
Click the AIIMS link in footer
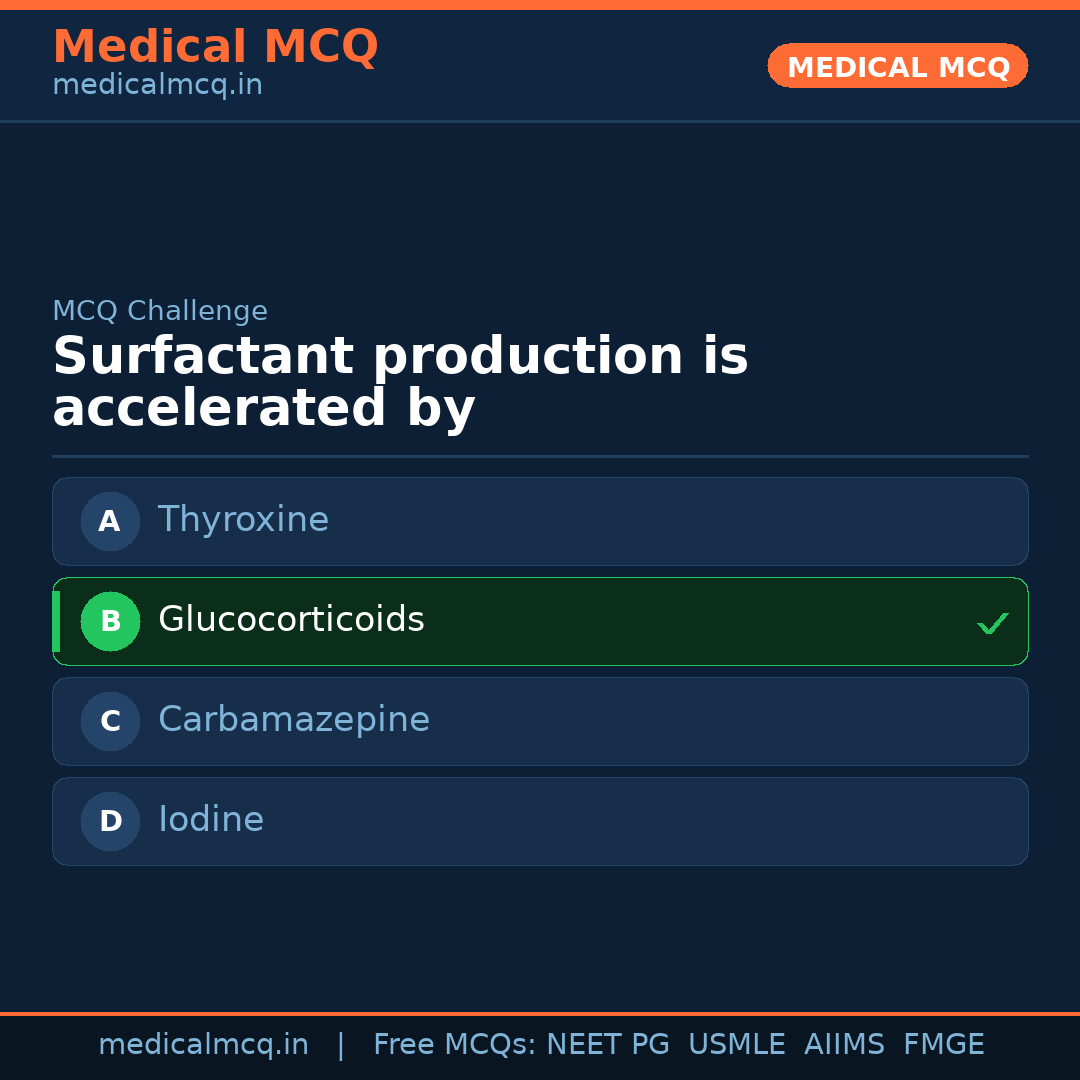tap(845, 1043)
